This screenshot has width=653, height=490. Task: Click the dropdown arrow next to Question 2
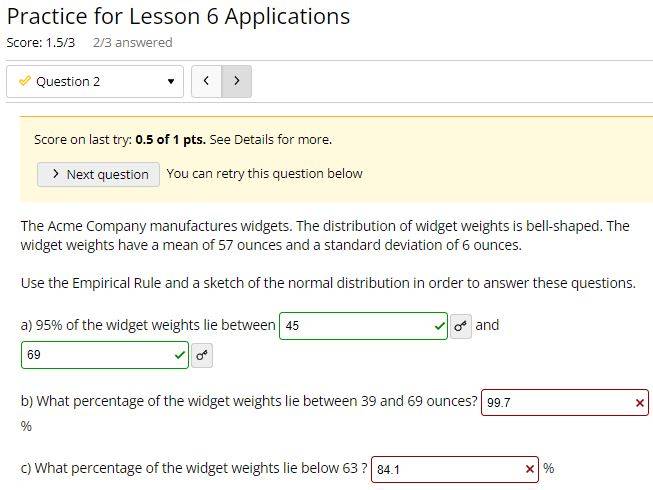(x=171, y=81)
